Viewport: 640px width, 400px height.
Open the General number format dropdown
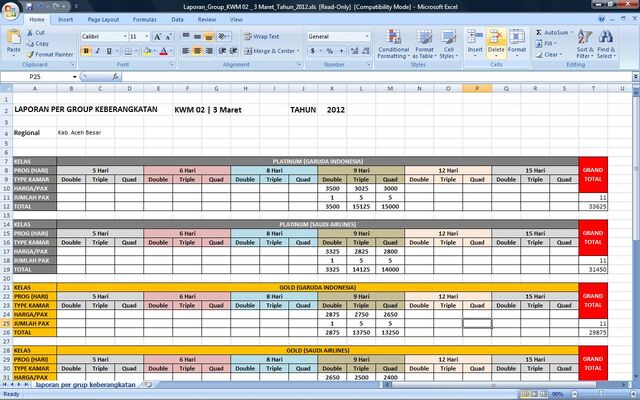coord(367,37)
